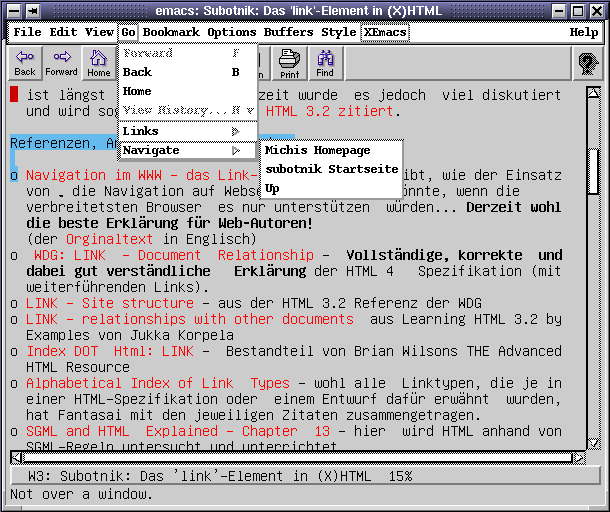Viewport: 610px width, 512px height.
Task: Open the Bookmark menu
Action: pyautogui.click(x=172, y=32)
